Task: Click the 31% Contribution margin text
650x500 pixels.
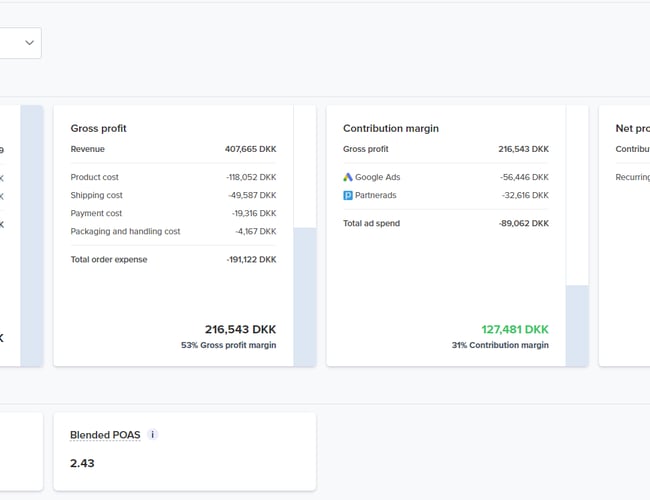Action: tap(500, 345)
